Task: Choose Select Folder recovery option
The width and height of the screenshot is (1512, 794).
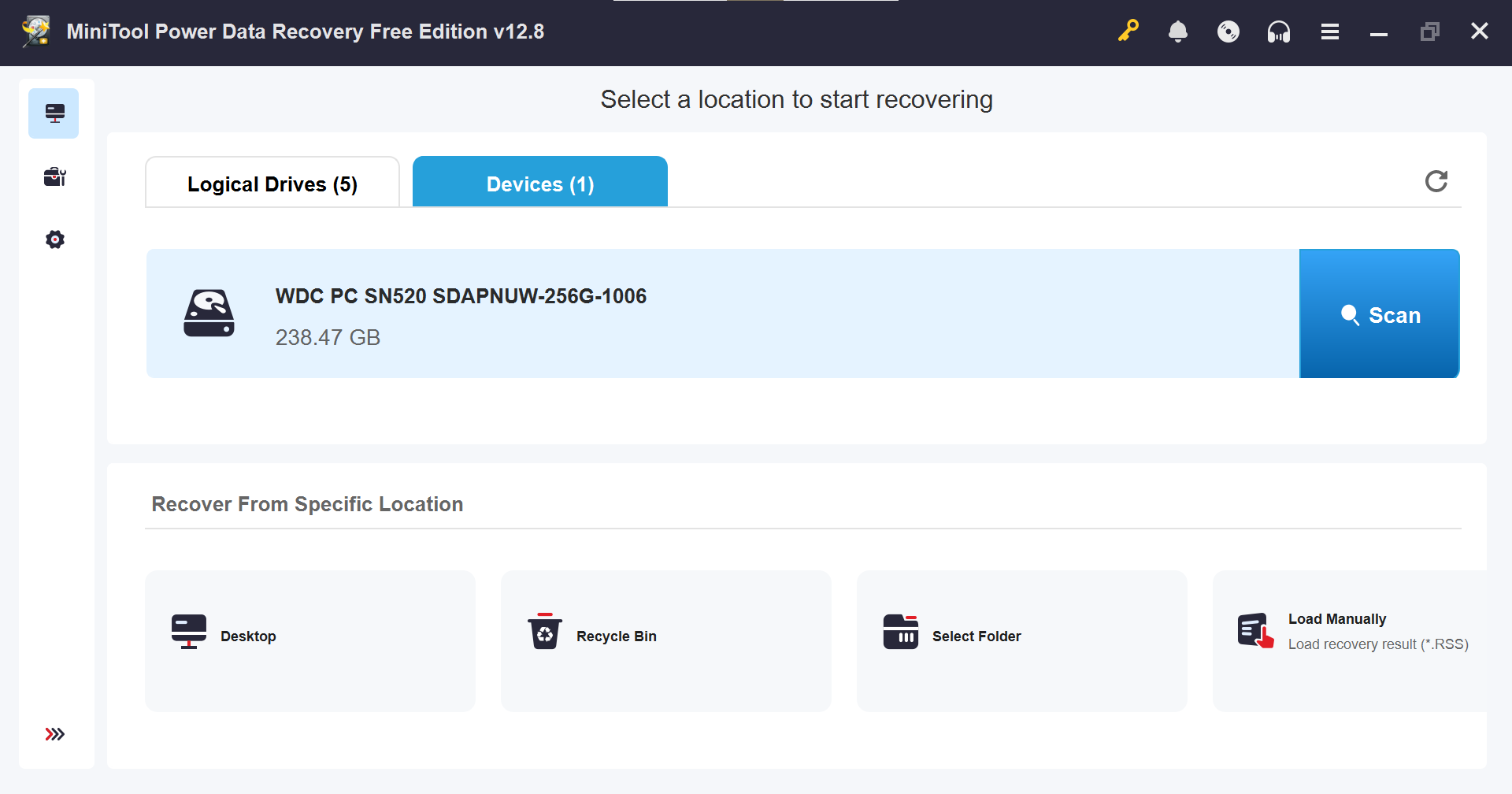Action: click(1022, 640)
